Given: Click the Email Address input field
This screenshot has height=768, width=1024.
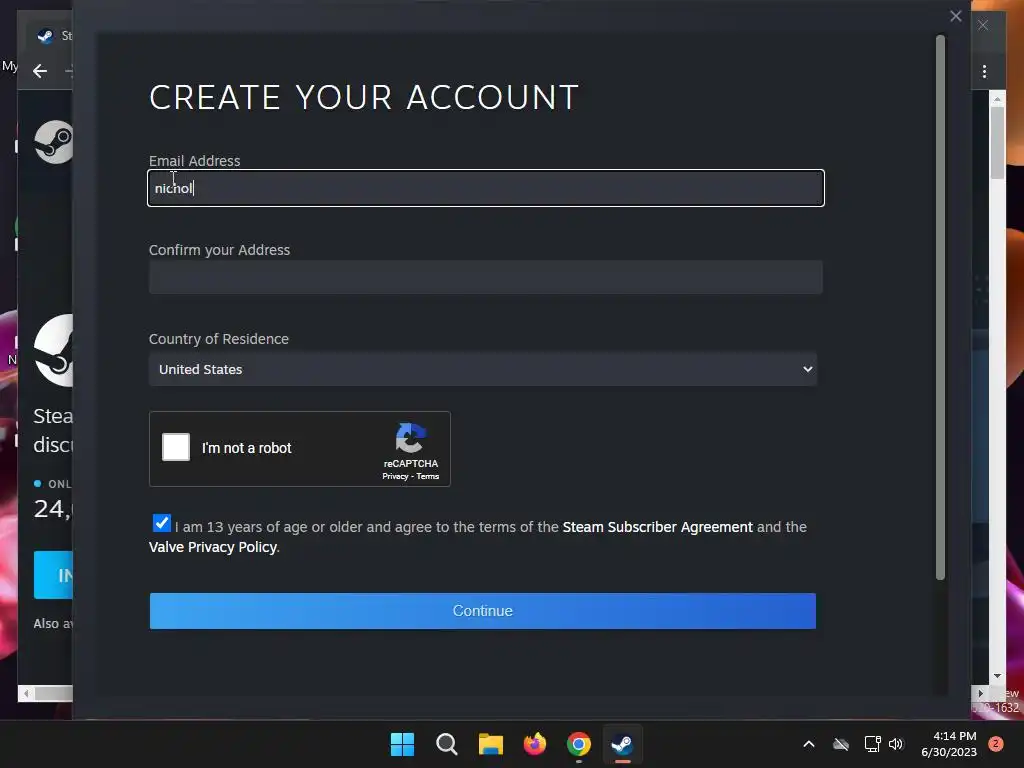Looking at the screenshot, I should click(485, 188).
